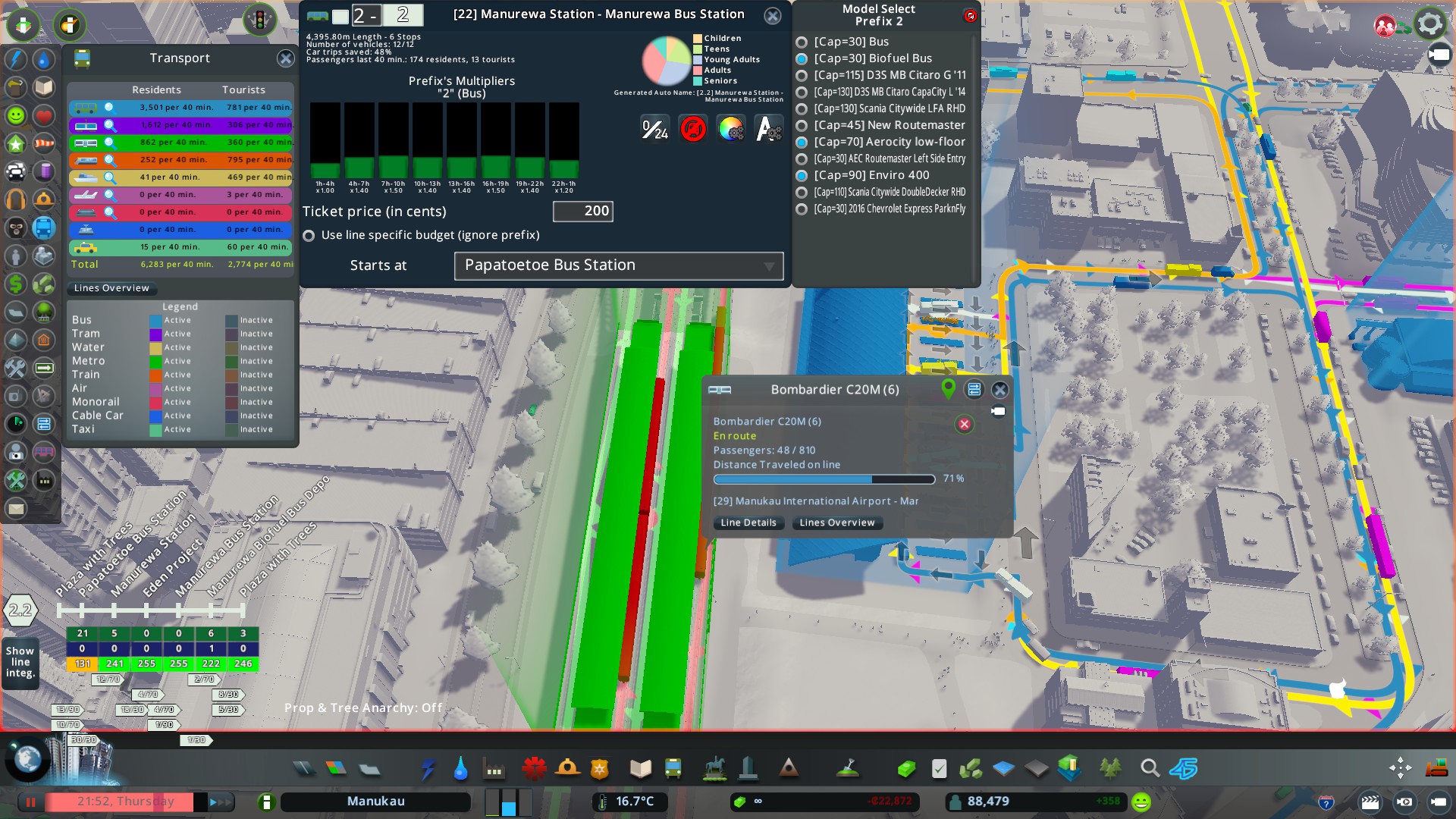Viewport: 1456px width, 819px height.
Task: Open the Roads build menu
Action: tap(303, 769)
